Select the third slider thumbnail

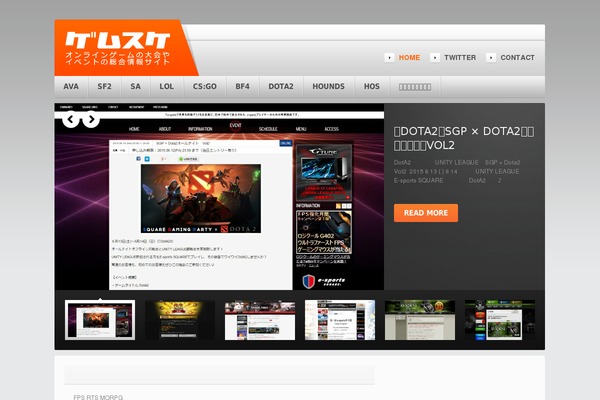pos(260,320)
